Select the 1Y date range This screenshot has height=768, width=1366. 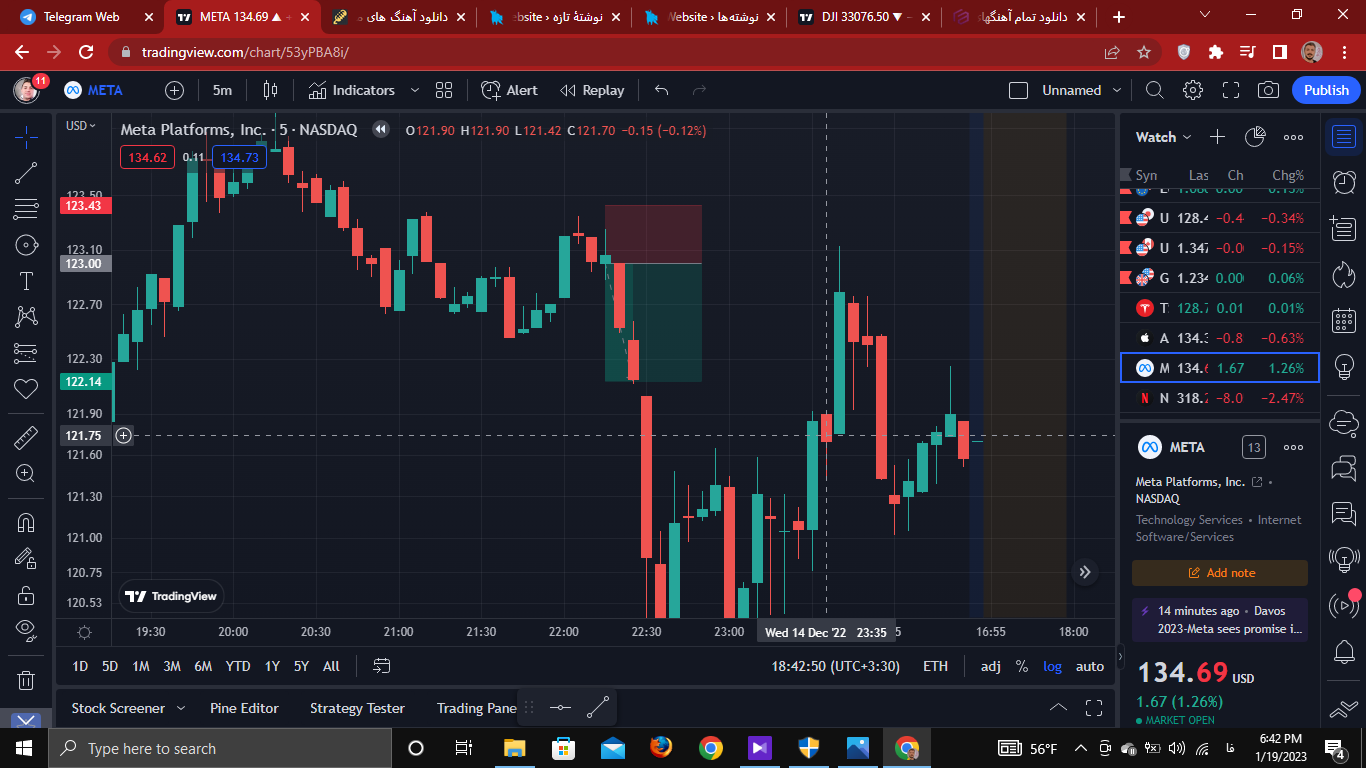click(272, 666)
